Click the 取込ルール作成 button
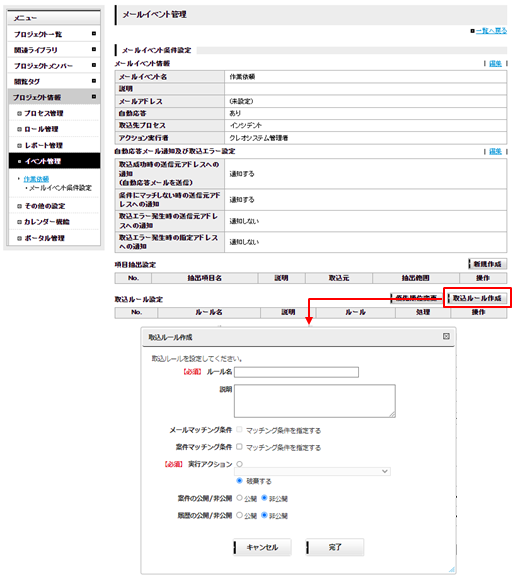Viewport: 512px width, 575px height. click(477, 298)
